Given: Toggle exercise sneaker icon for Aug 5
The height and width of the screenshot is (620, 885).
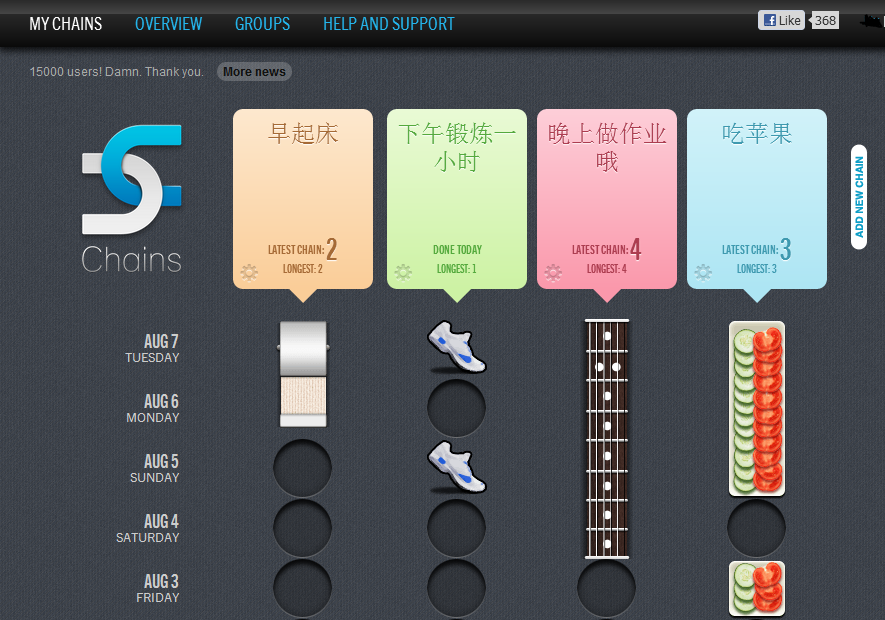Looking at the screenshot, I should coord(457,467).
